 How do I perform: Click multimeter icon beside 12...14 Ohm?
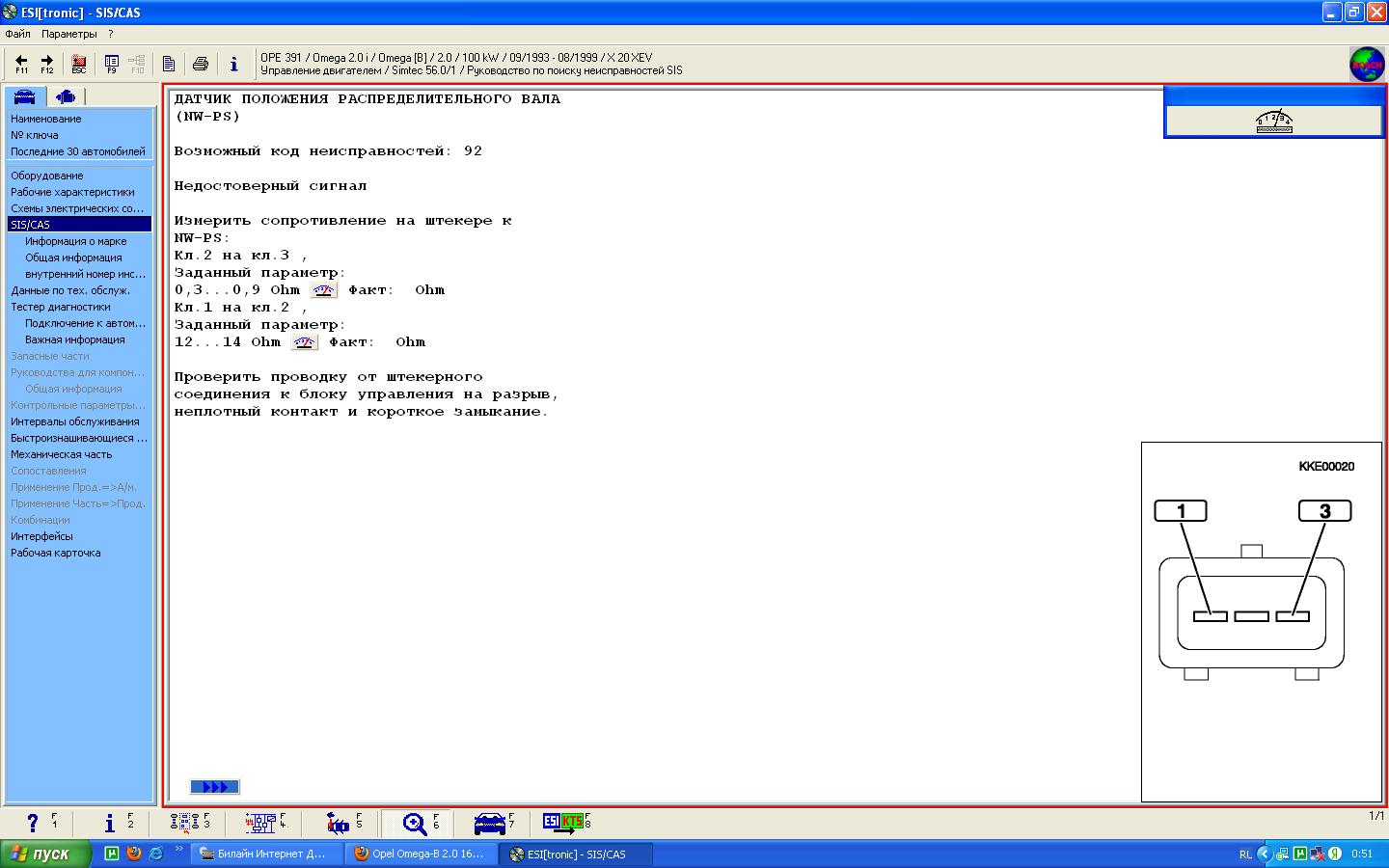[x=305, y=342]
